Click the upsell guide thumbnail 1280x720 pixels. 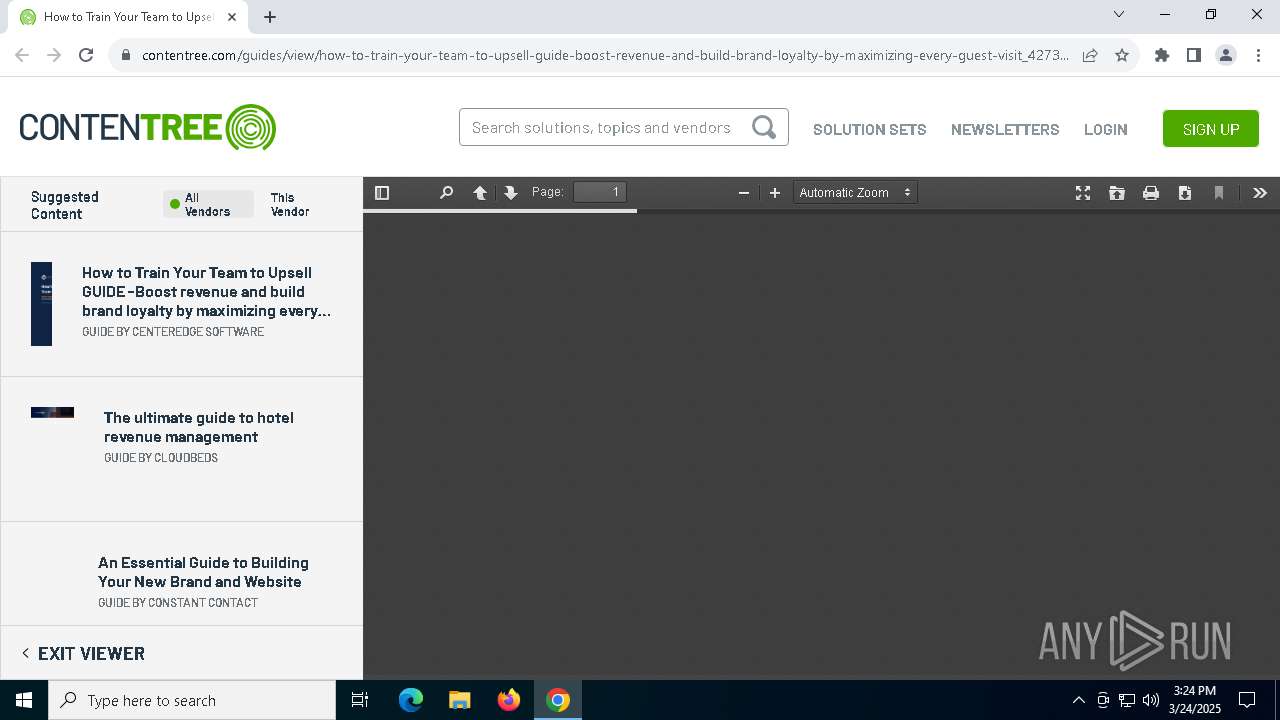[41, 304]
